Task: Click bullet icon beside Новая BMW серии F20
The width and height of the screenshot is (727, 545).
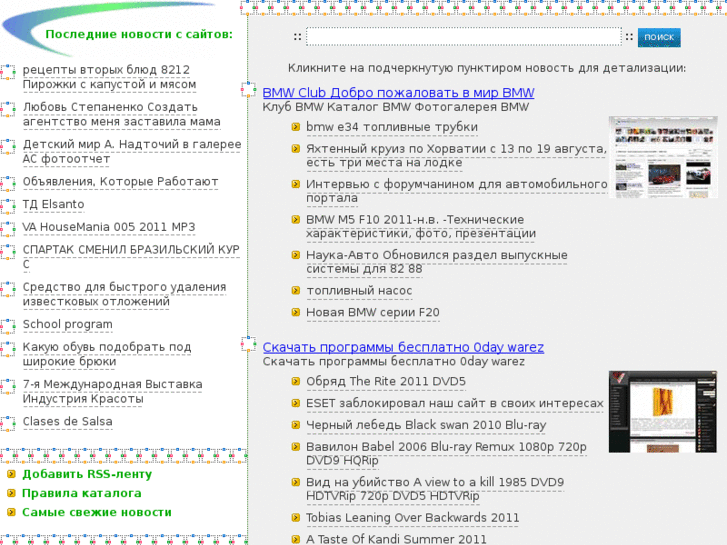Action: (296, 312)
